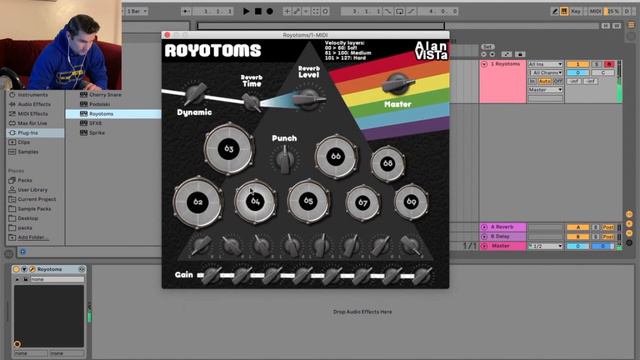
Task: Set track monitor to In
Action: [533, 81]
